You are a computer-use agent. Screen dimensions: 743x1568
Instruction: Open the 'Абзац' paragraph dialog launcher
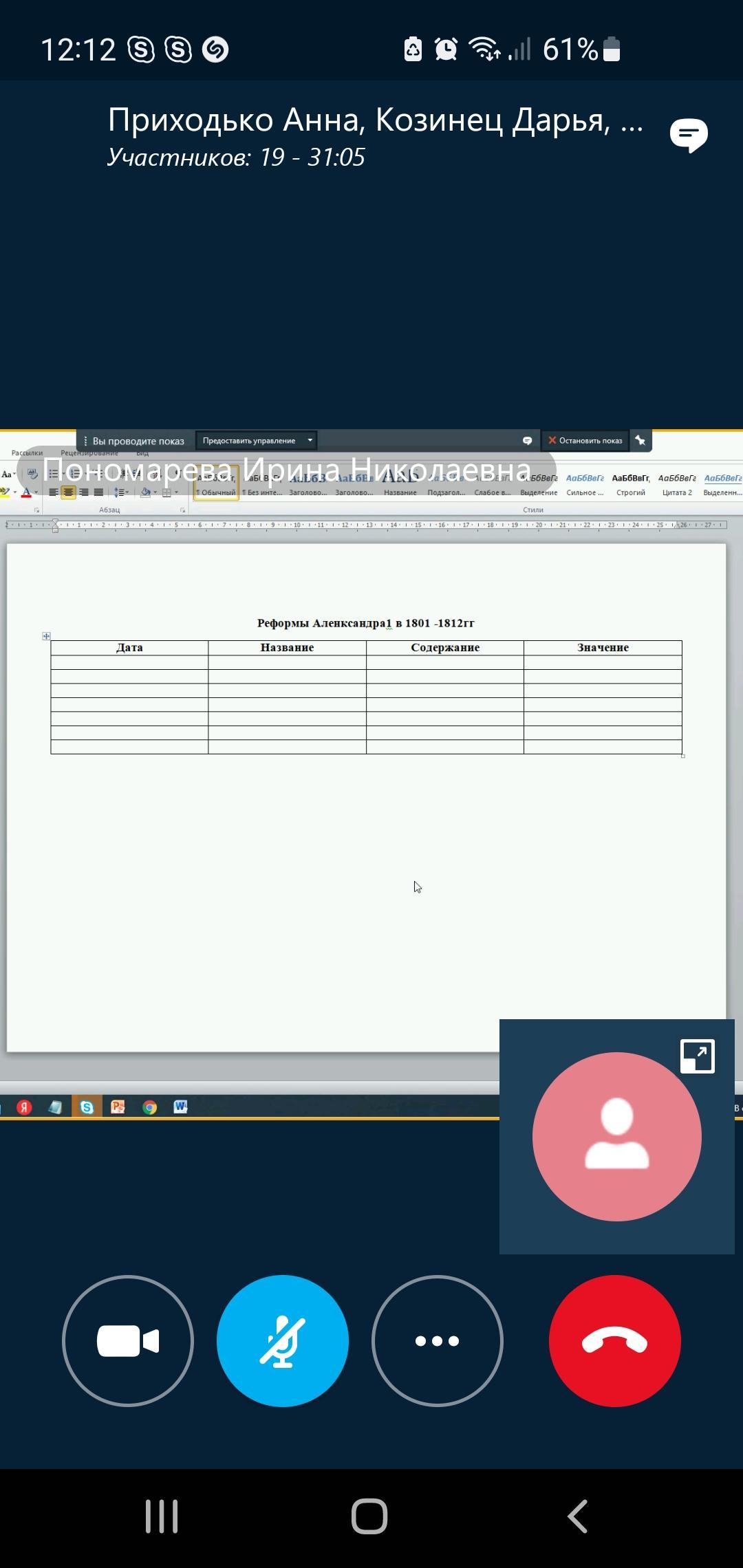pos(183,510)
